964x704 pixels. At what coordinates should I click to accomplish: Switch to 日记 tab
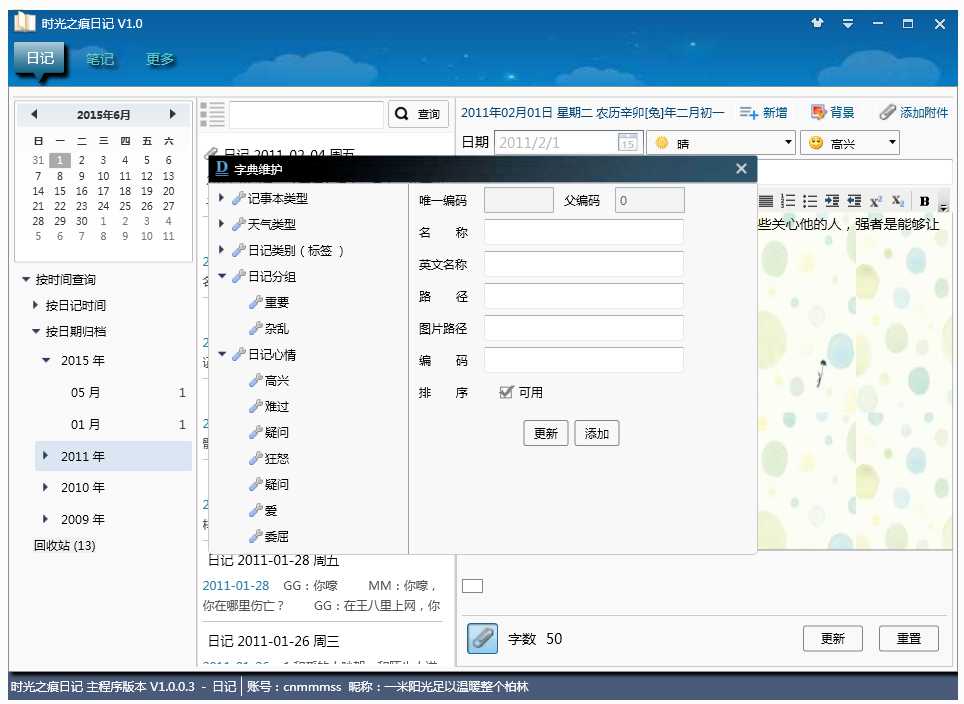(40, 58)
